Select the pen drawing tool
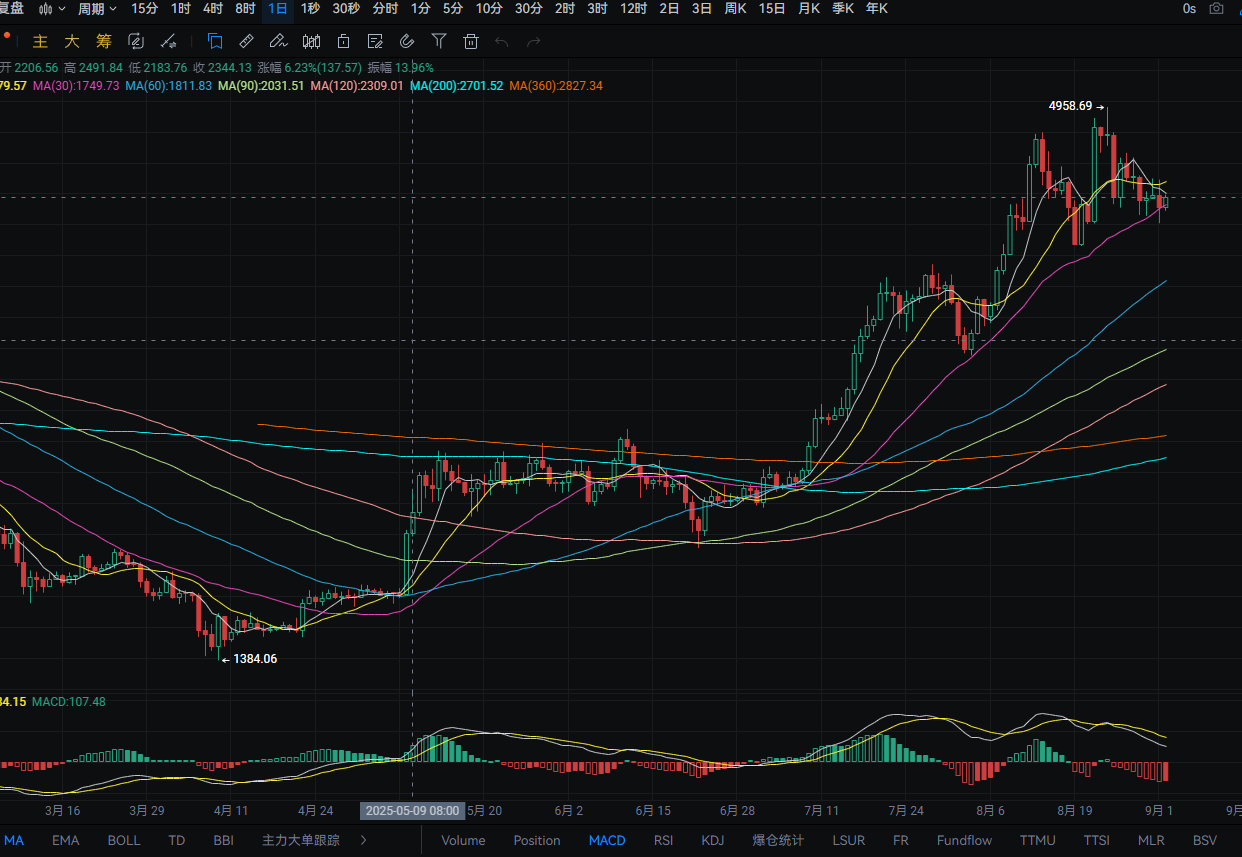Screen dimensions: 1242x857 (x=279, y=41)
